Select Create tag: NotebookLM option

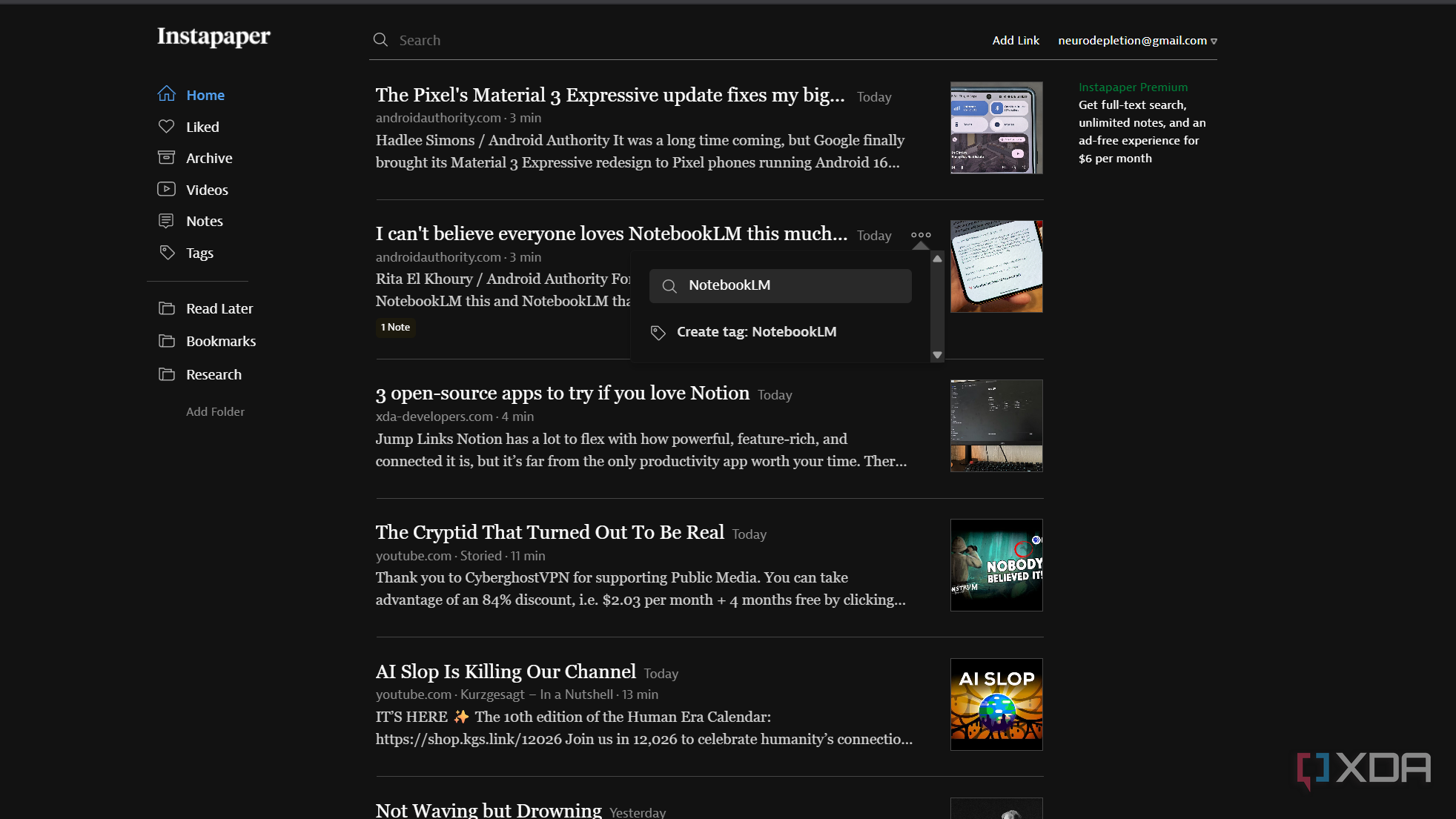point(756,332)
